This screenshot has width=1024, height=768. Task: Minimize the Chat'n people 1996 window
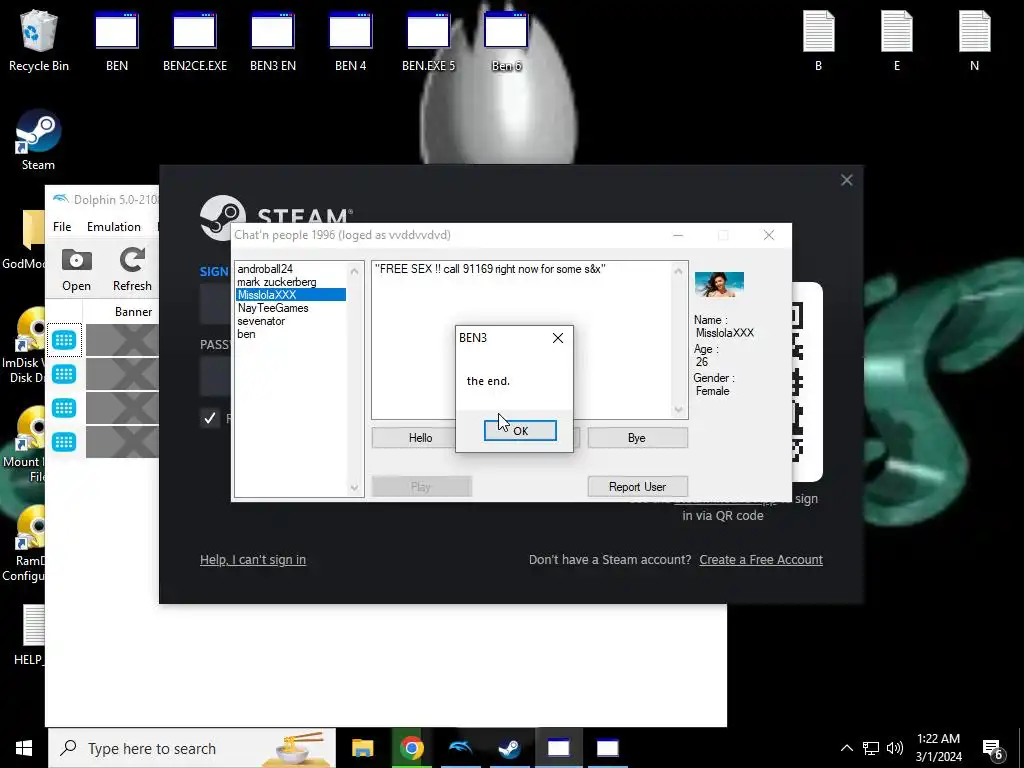pos(678,235)
